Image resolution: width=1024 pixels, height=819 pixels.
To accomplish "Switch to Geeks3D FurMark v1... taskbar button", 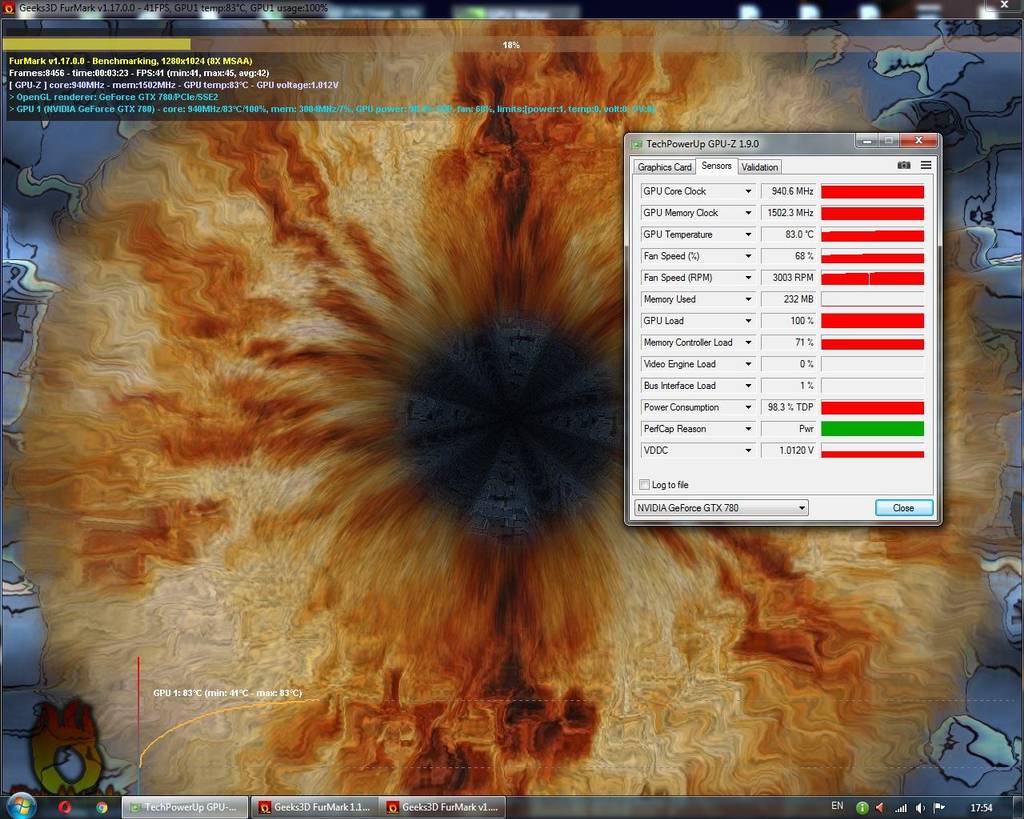I will coord(443,807).
